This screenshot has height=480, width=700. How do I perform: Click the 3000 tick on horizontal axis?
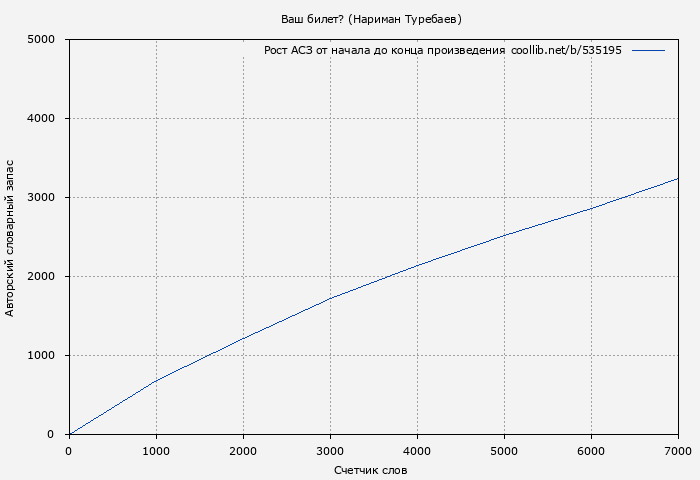coord(330,451)
